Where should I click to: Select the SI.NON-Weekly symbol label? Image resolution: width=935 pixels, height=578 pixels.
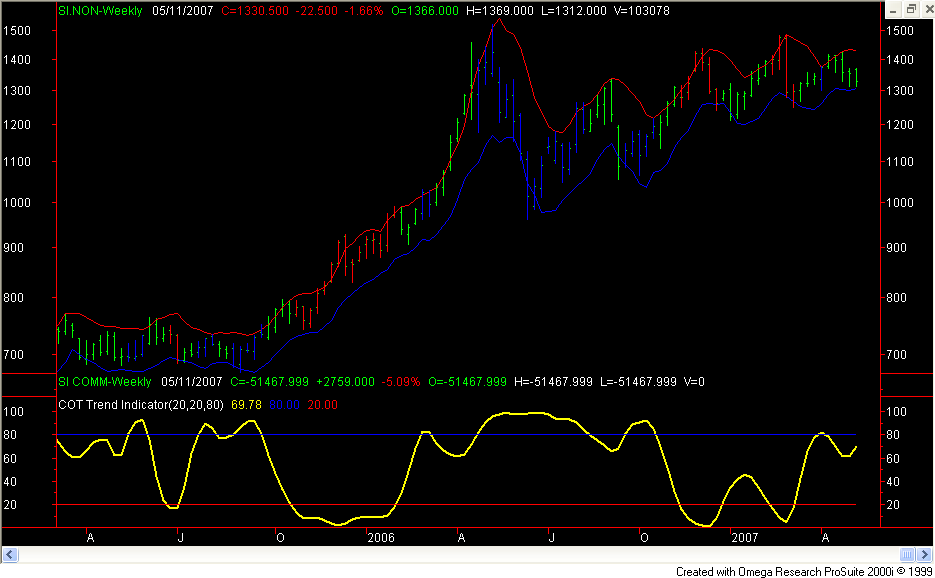[100, 11]
